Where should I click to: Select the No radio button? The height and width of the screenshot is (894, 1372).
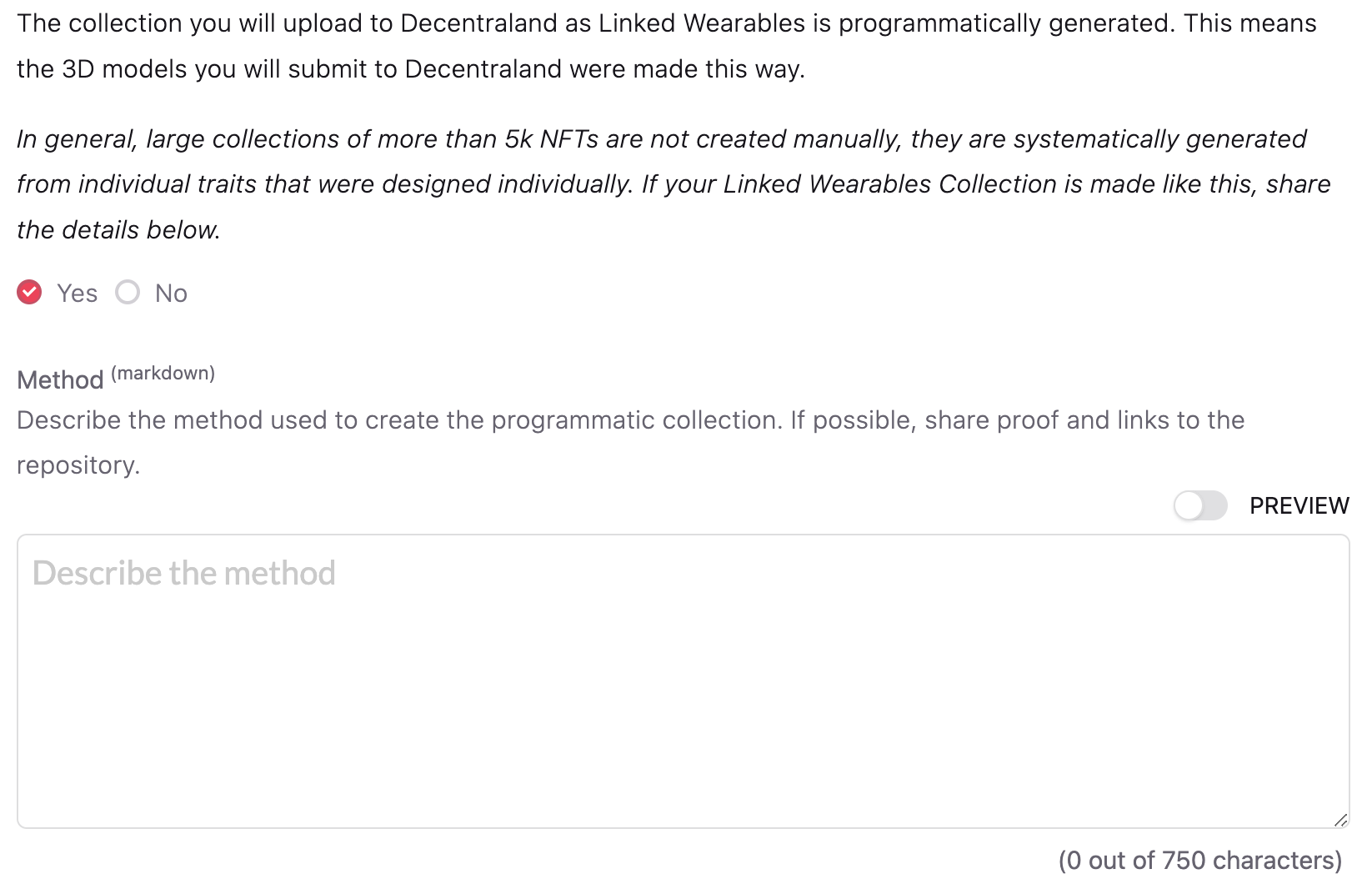128,293
